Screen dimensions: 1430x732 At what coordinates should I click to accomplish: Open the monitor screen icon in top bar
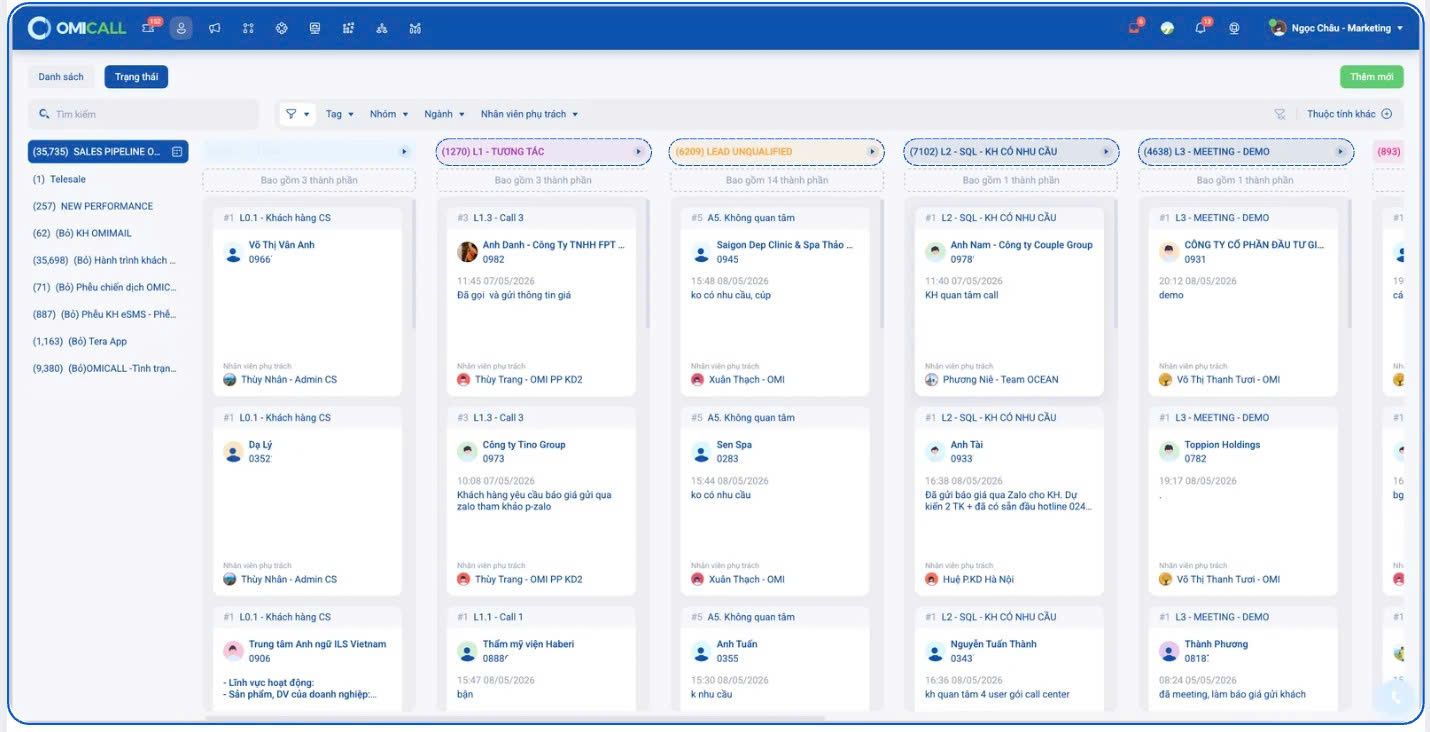click(x=315, y=28)
